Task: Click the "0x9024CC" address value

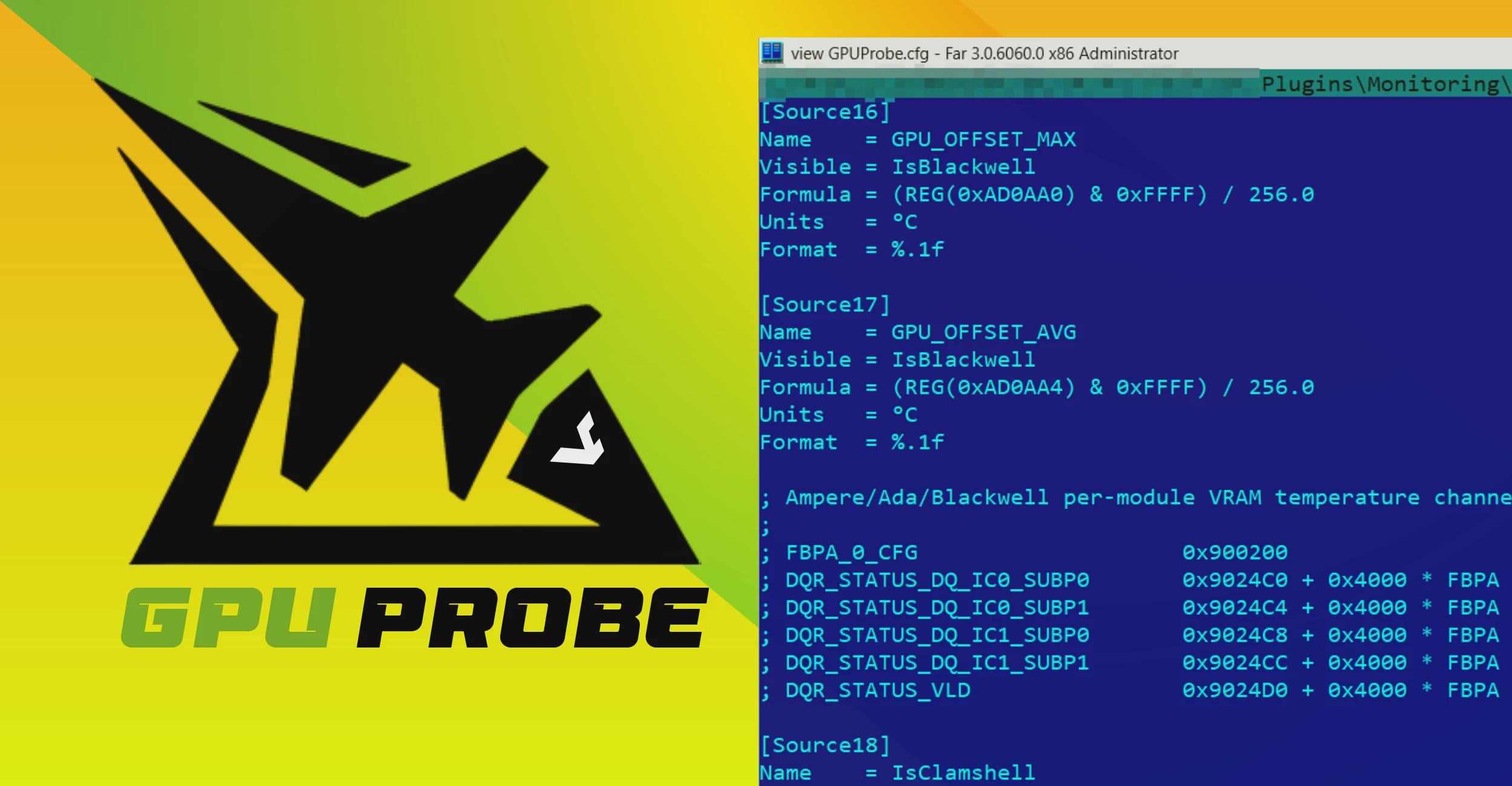Action: [1235, 663]
